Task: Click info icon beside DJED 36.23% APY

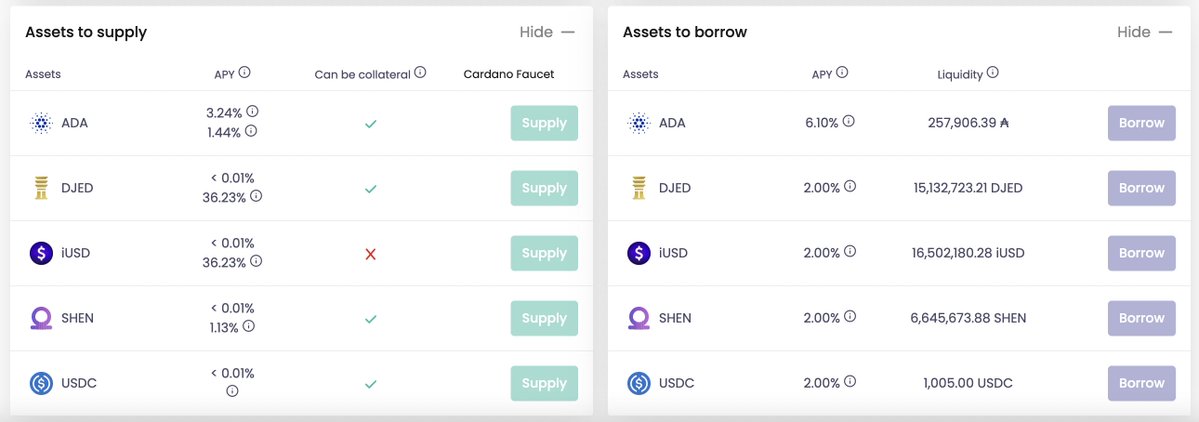Action: tap(256, 196)
